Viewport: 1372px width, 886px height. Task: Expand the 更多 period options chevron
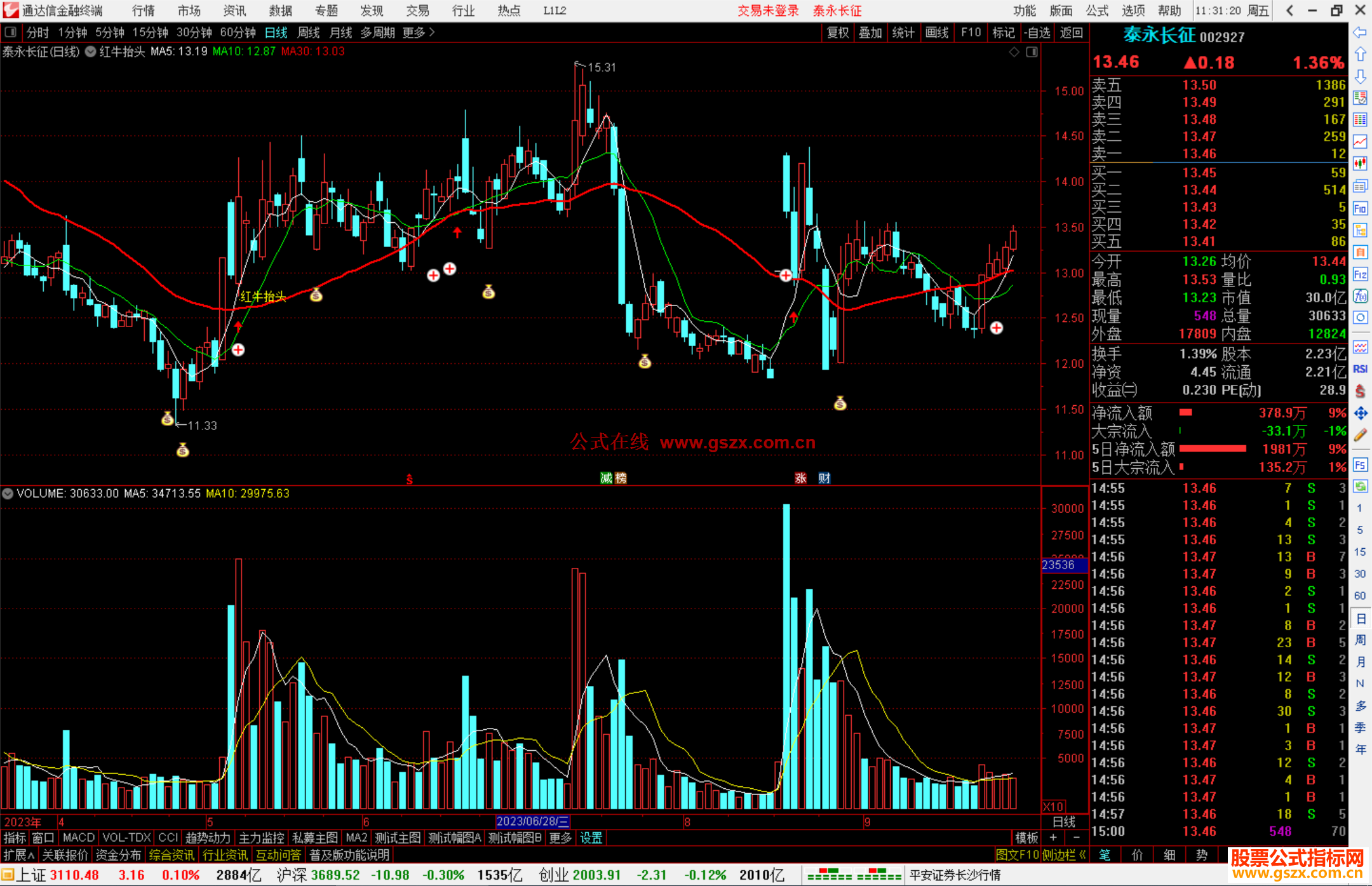tap(432, 32)
